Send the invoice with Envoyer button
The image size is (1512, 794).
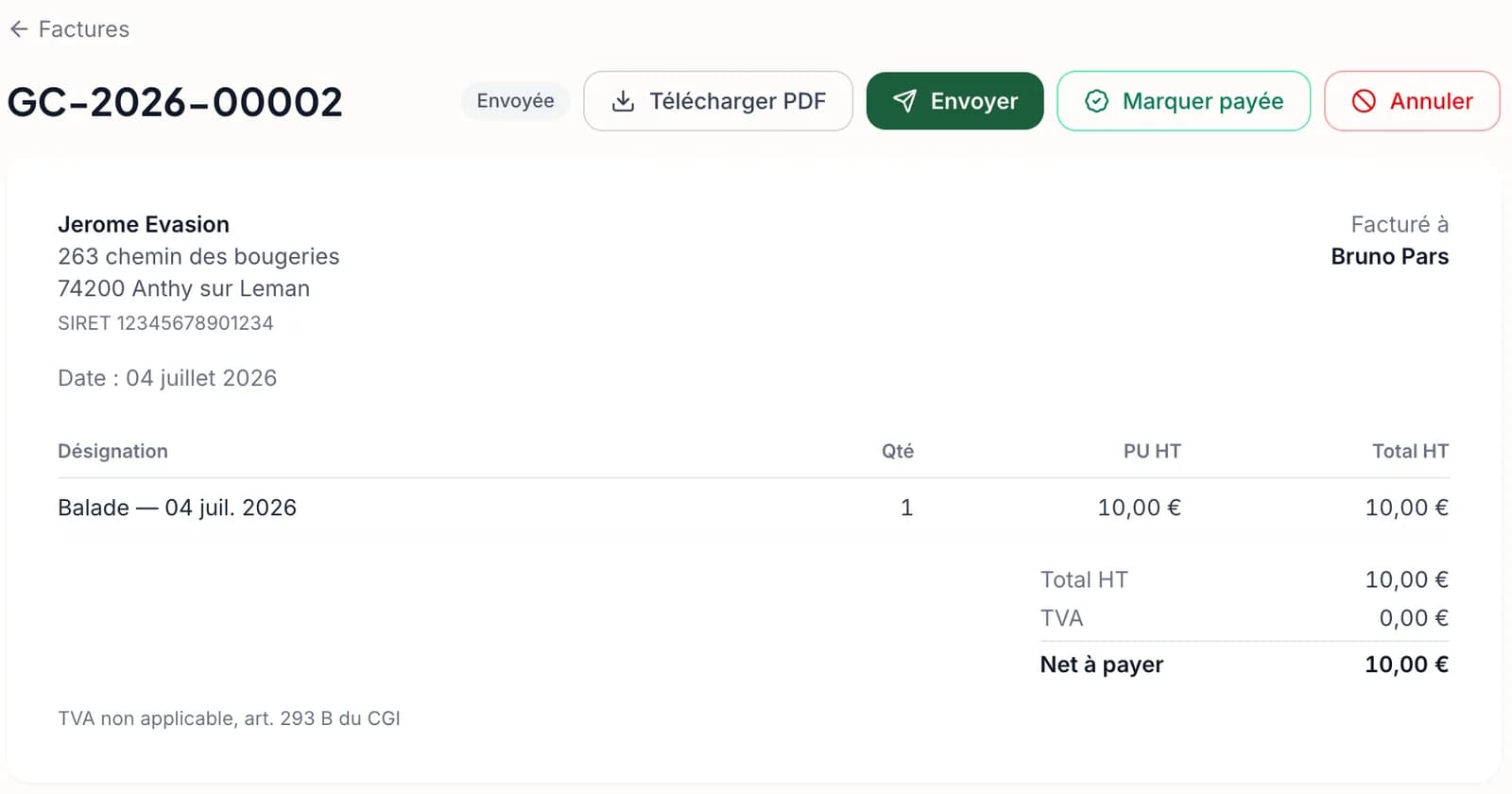pyautogui.click(x=954, y=101)
